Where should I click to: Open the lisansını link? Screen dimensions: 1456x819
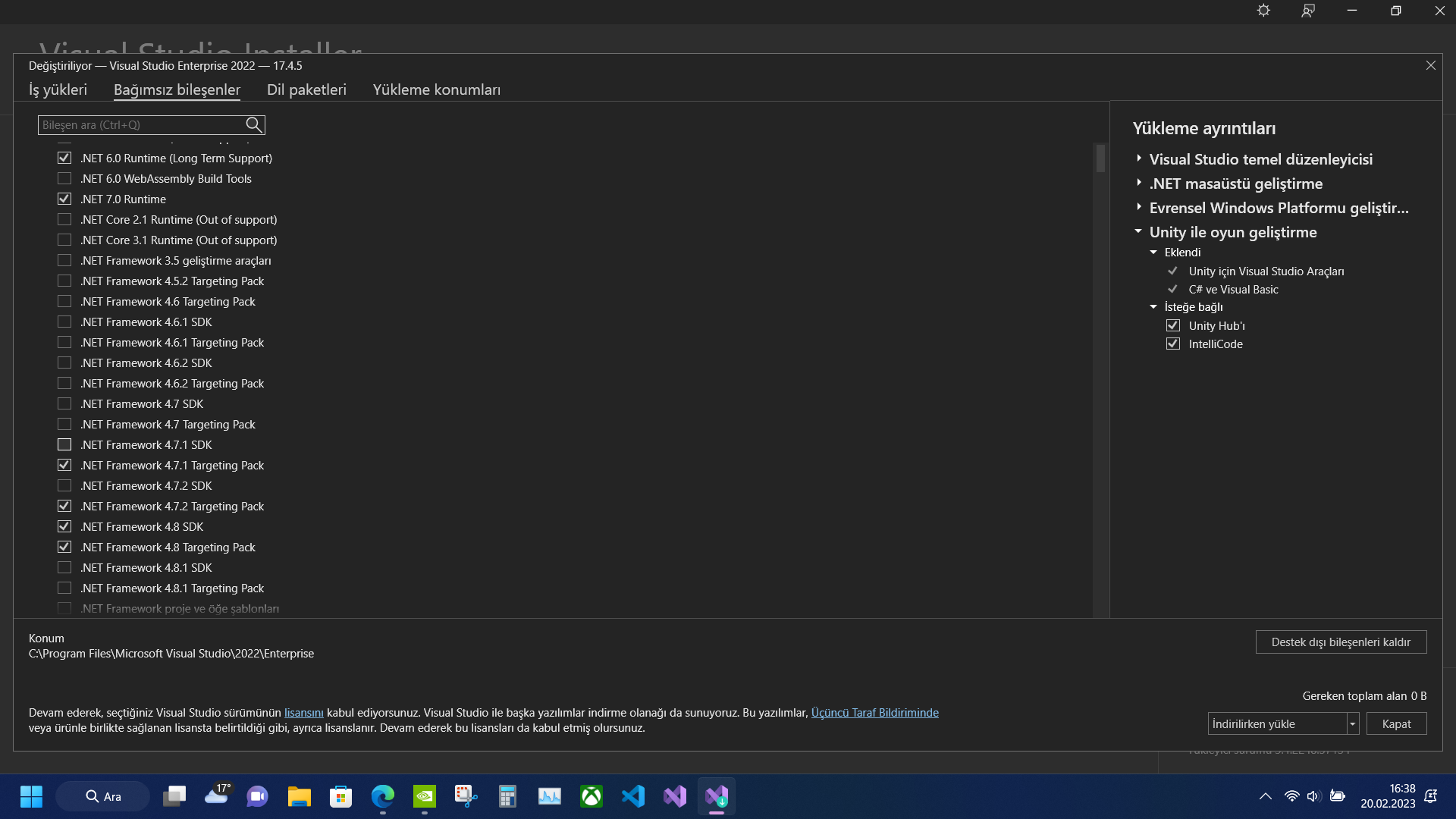click(x=303, y=713)
